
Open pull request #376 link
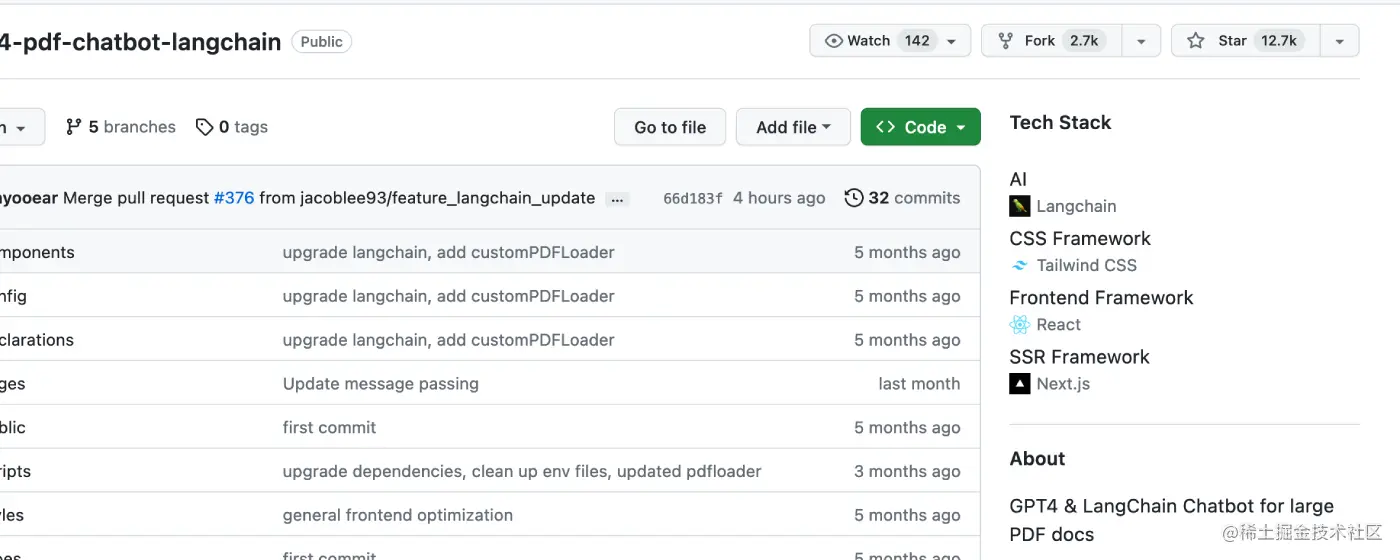coord(234,198)
